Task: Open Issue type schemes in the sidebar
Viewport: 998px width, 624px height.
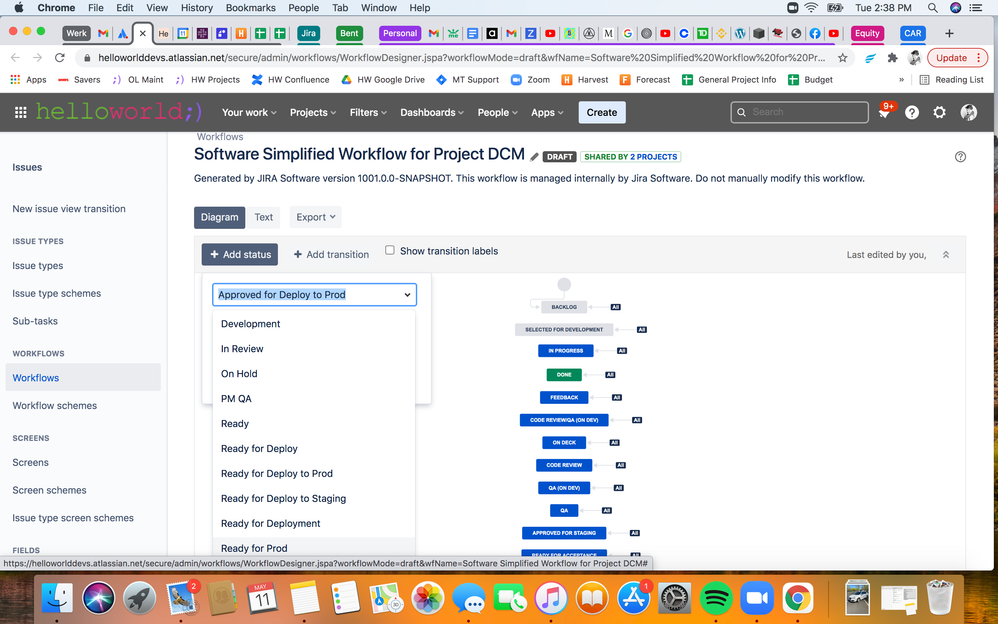Action: [57, 294]
